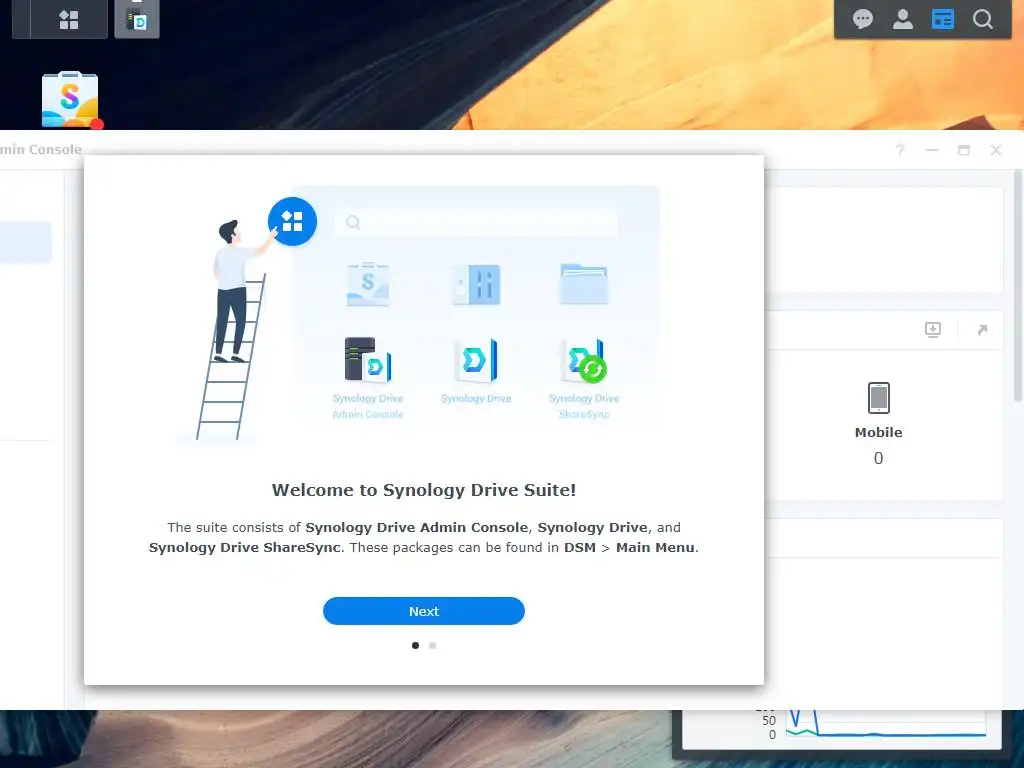The height and width of the screenshot is (768, 1024).
Task: Click the blue Main Menu circle in illustration
Action: [292, 221]
